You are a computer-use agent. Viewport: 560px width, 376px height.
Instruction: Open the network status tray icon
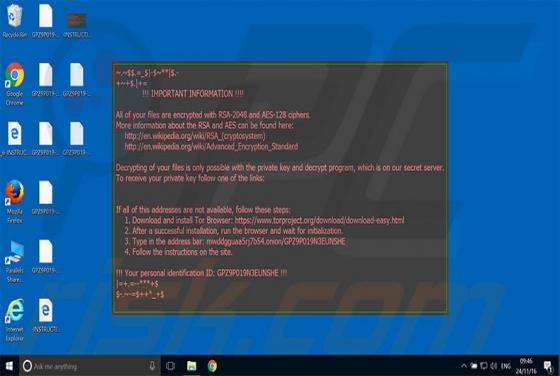point(484,366)
